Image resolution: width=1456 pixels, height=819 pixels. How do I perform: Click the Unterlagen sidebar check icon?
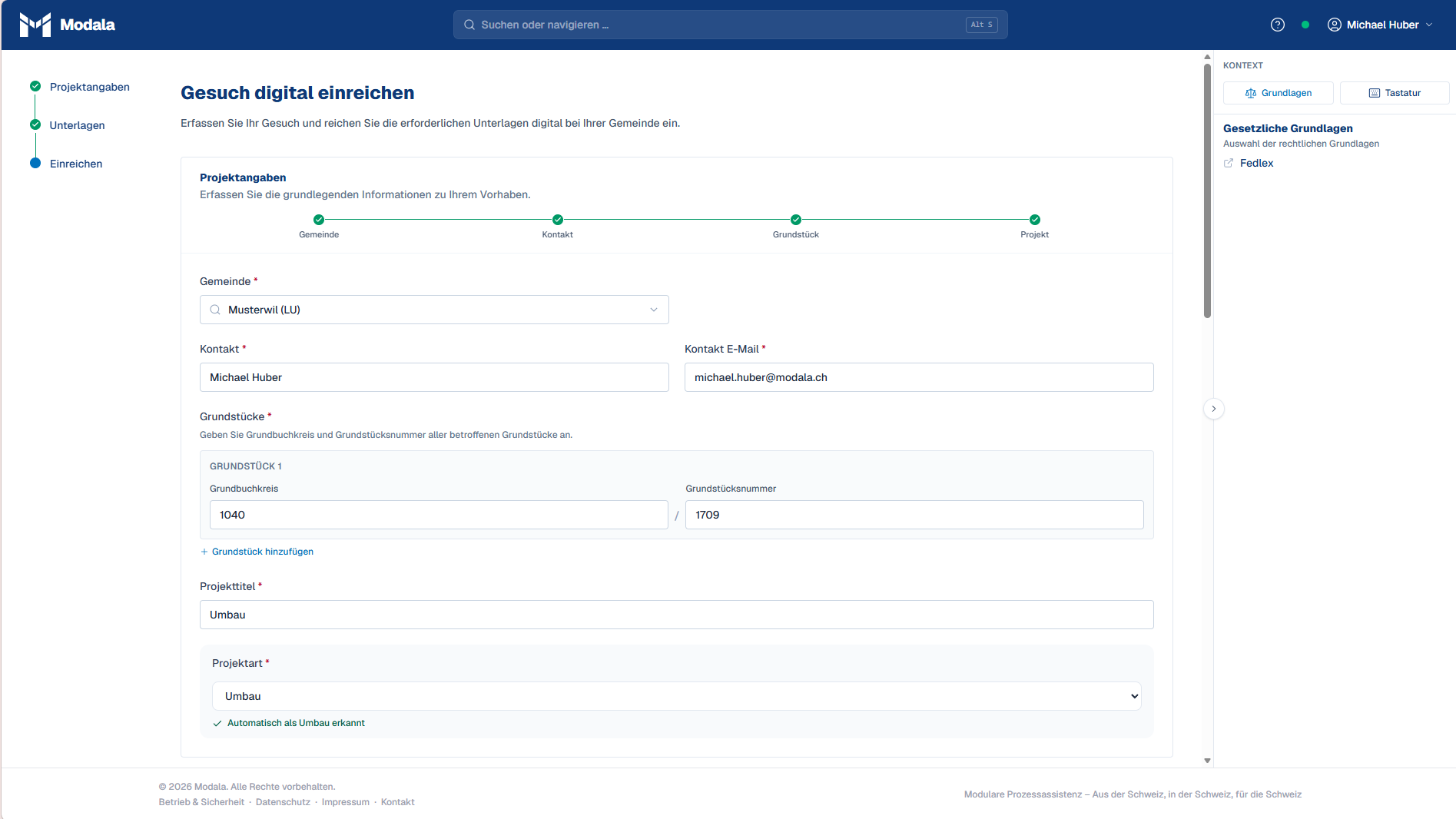pyautogui.click(x=35, y=124)
